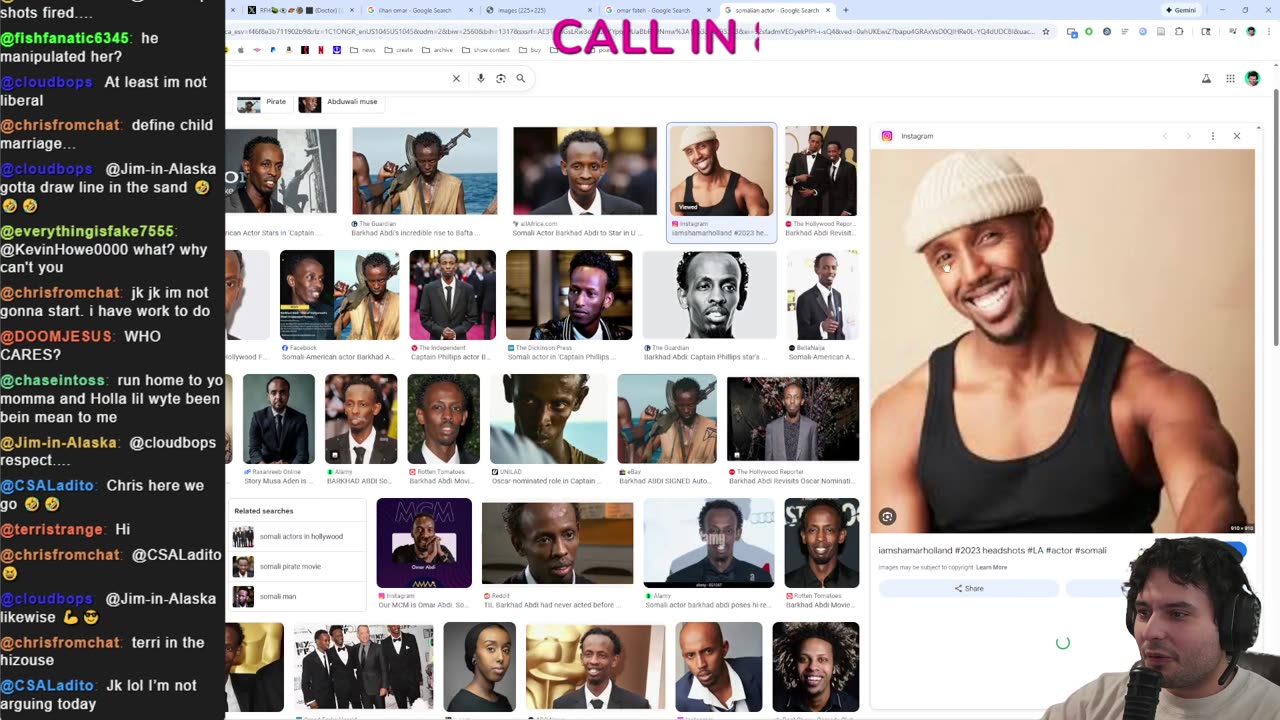Open iamshamarholland #2023 headshots caption link
Screen dimensions: 1280x720
click(x=992, y=550)
